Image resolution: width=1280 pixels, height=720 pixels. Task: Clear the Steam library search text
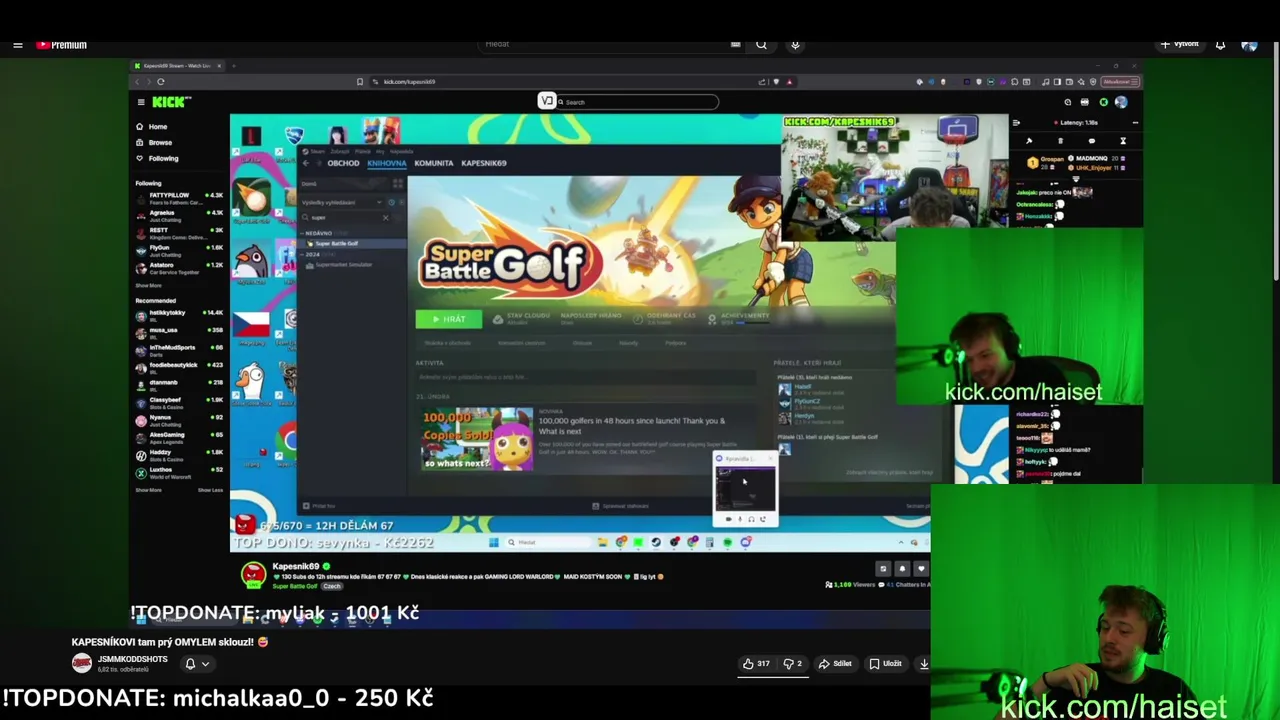point(385,217)
